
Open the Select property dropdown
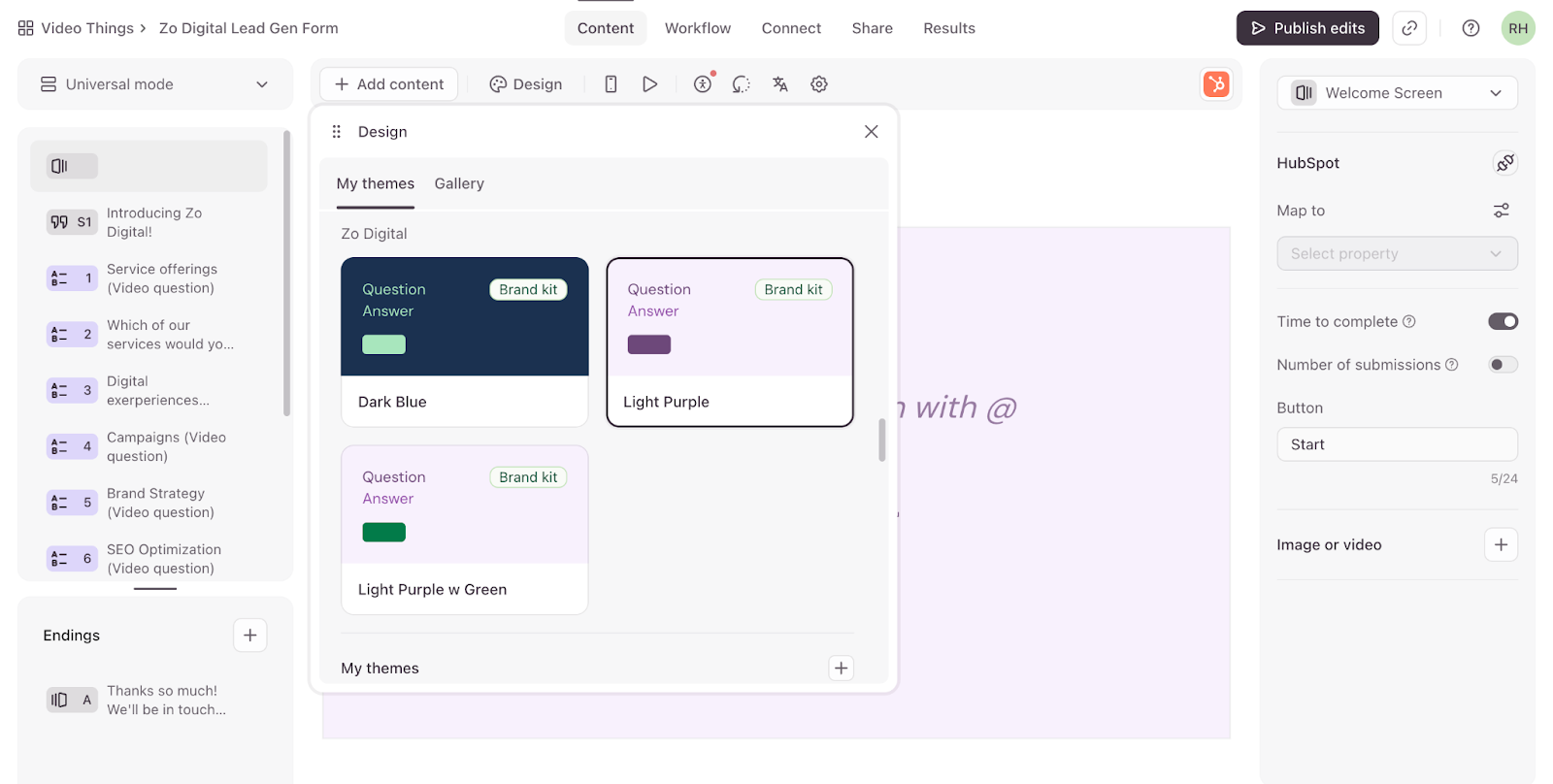click(x=1398, y=253)
